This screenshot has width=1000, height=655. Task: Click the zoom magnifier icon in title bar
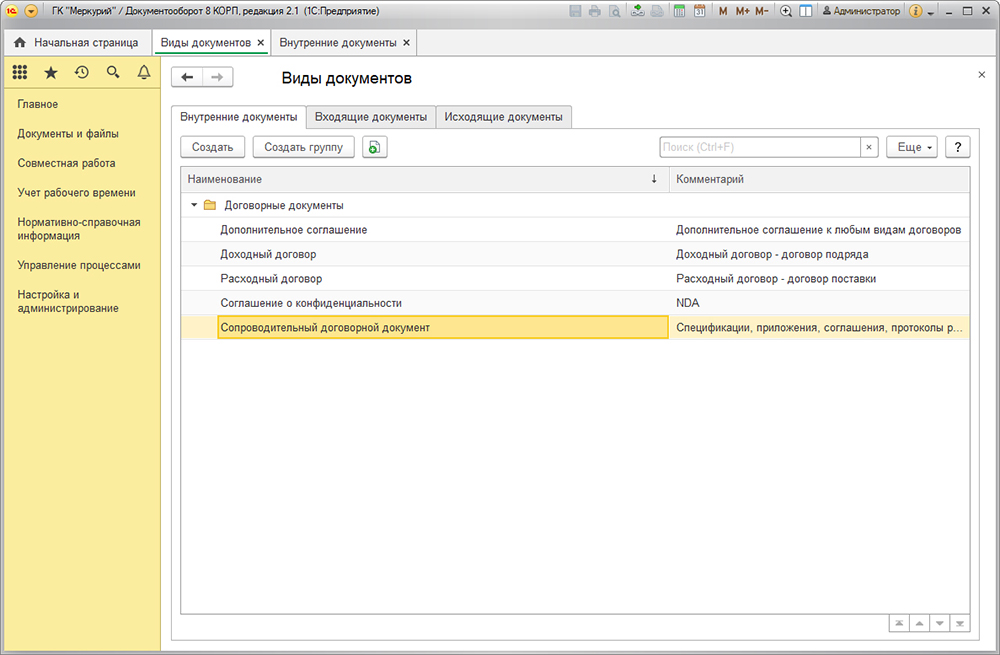click(786, 11)
